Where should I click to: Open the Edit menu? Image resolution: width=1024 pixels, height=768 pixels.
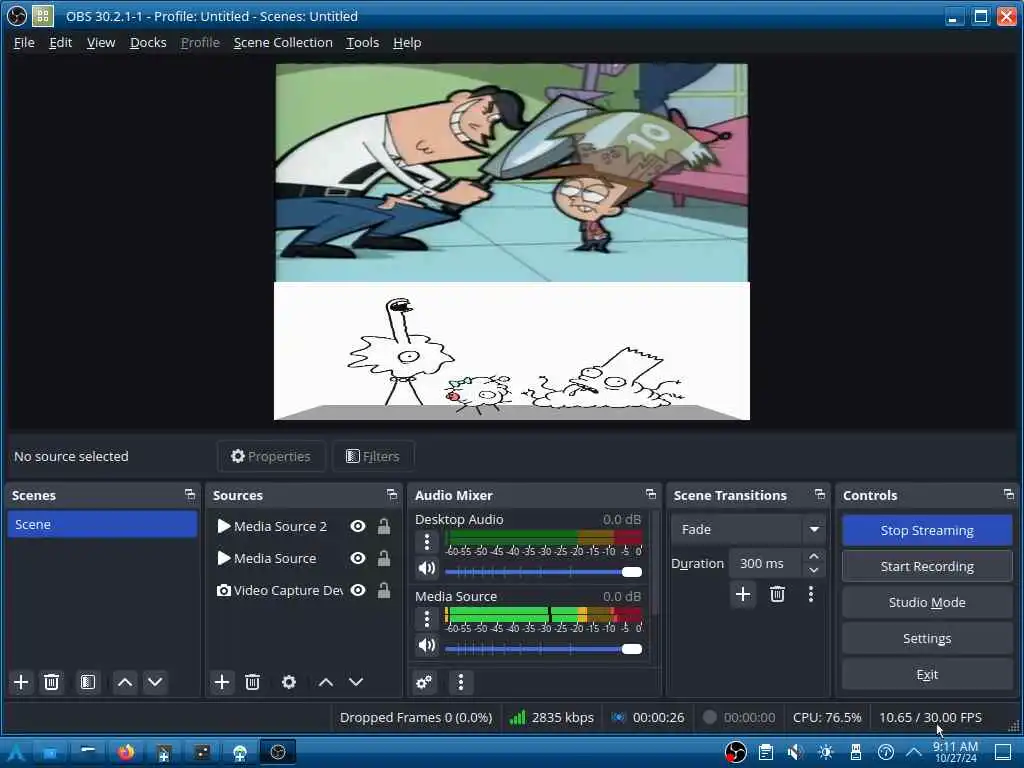60,42
